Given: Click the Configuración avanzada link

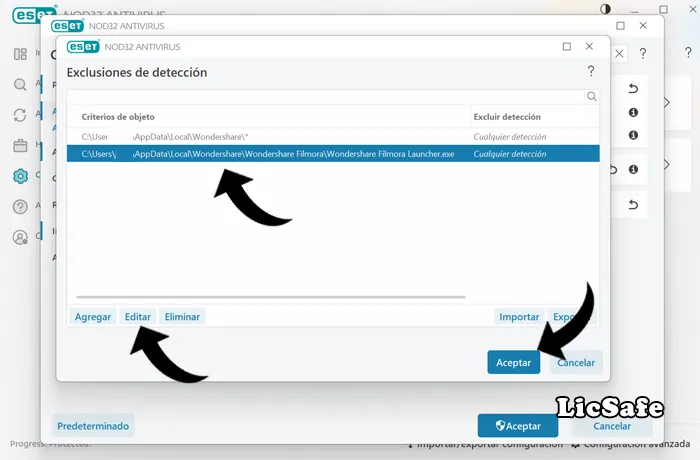Looking at the screenshot, I should coord(632,444).
